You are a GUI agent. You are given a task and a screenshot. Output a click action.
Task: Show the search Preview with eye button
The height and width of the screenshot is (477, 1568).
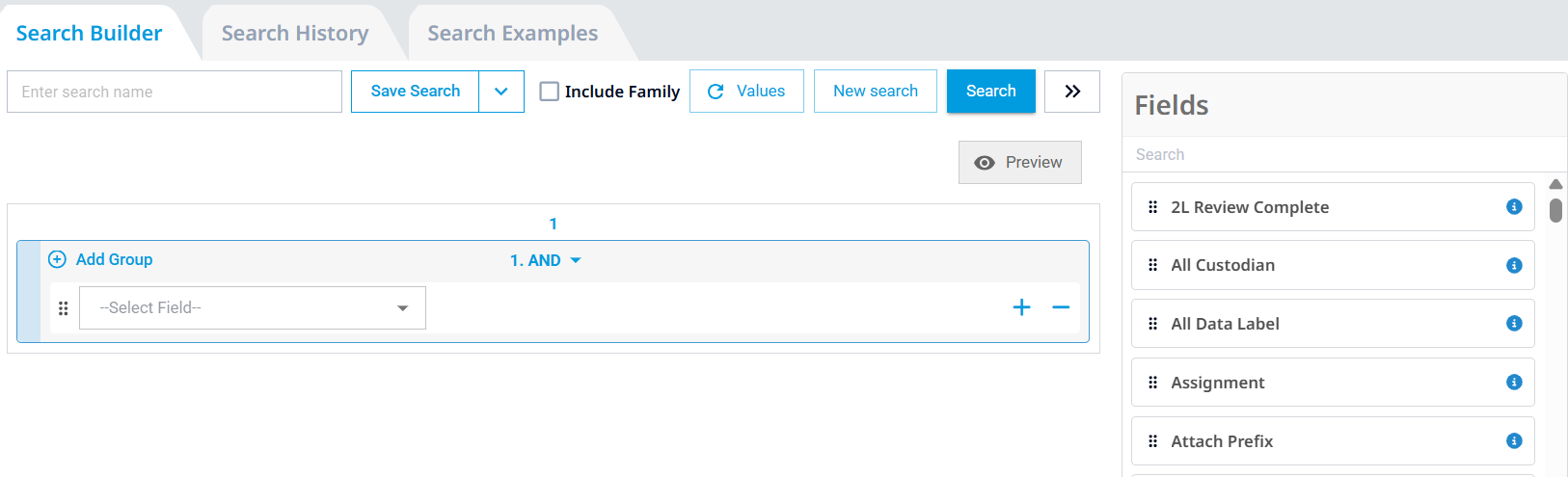pos(1019,163)
